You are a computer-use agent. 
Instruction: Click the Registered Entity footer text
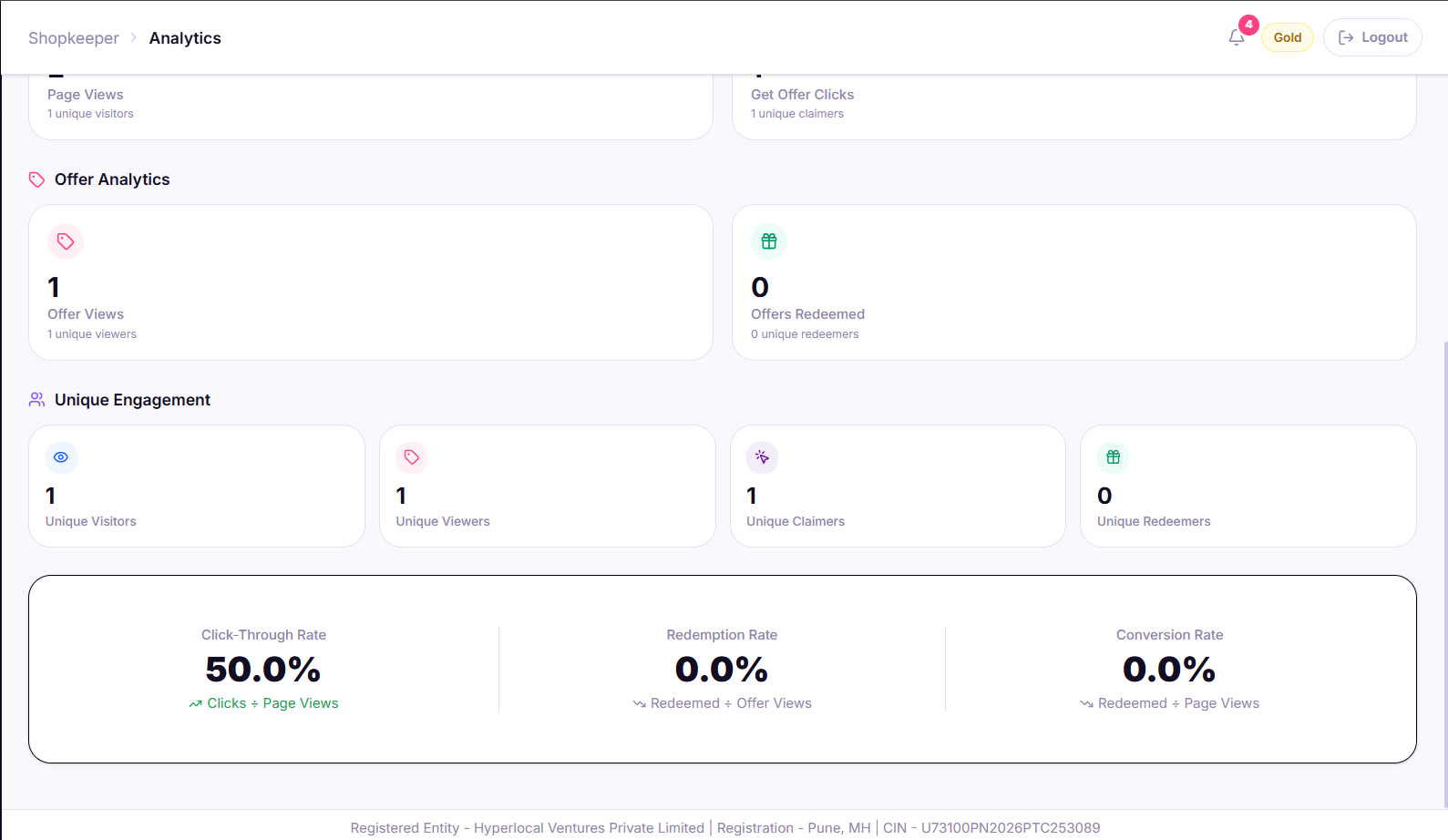[528, 828]
